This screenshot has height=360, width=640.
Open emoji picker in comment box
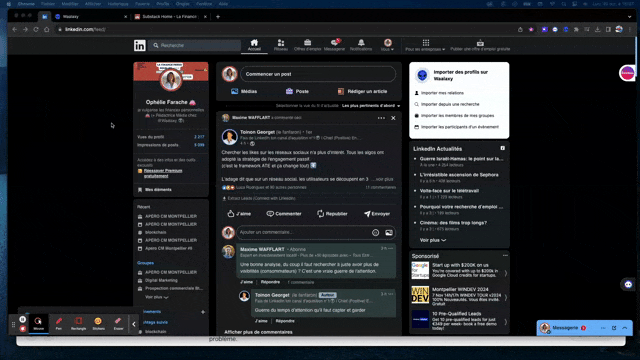376,233
